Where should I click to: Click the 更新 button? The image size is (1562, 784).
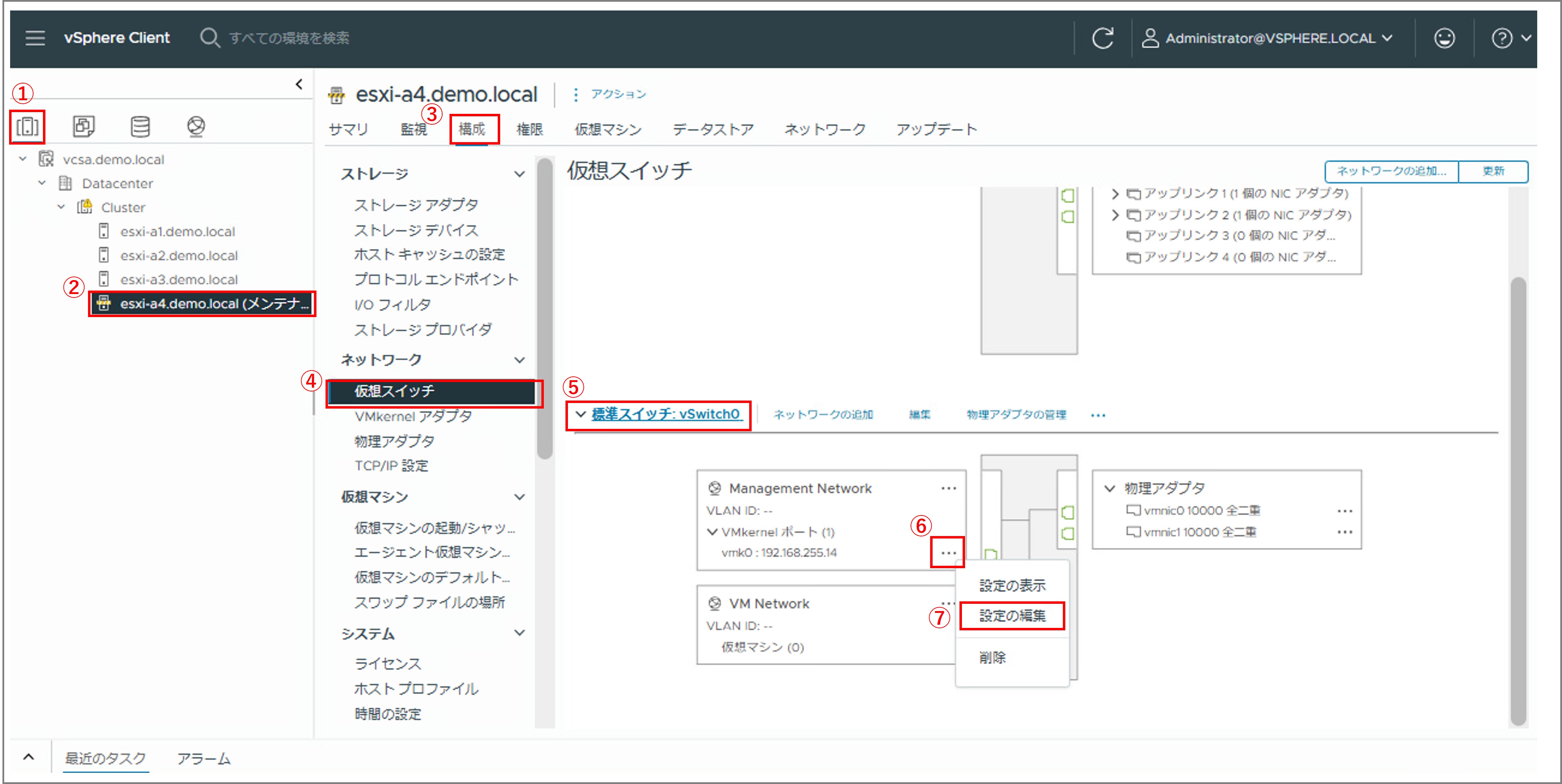coord(1494,171)
